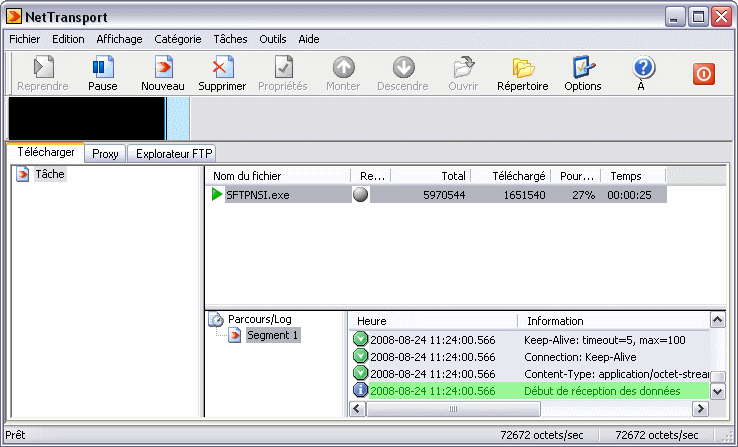Click the Reprendre (resume) toolbar icon
The image size is (738, 447).
point(44,68)
